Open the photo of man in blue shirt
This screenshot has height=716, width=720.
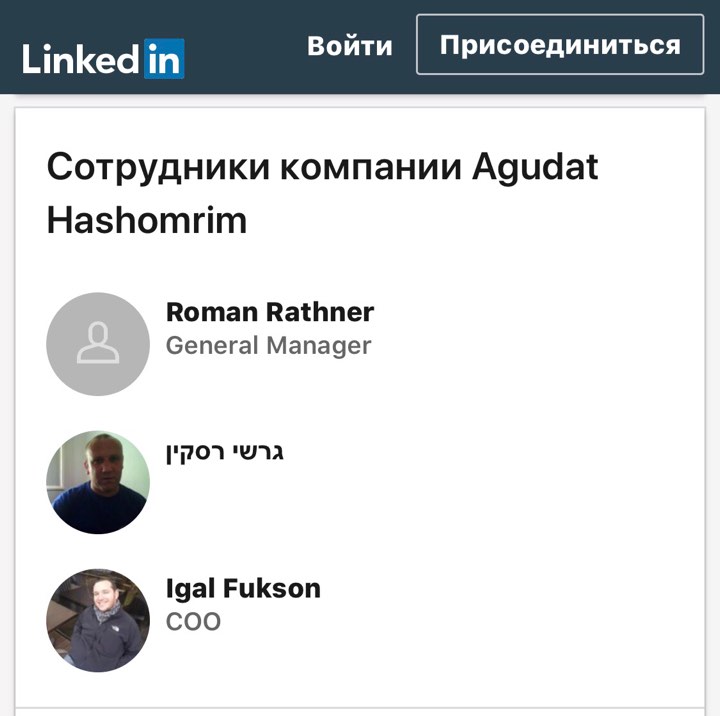(x=98, y=482)
